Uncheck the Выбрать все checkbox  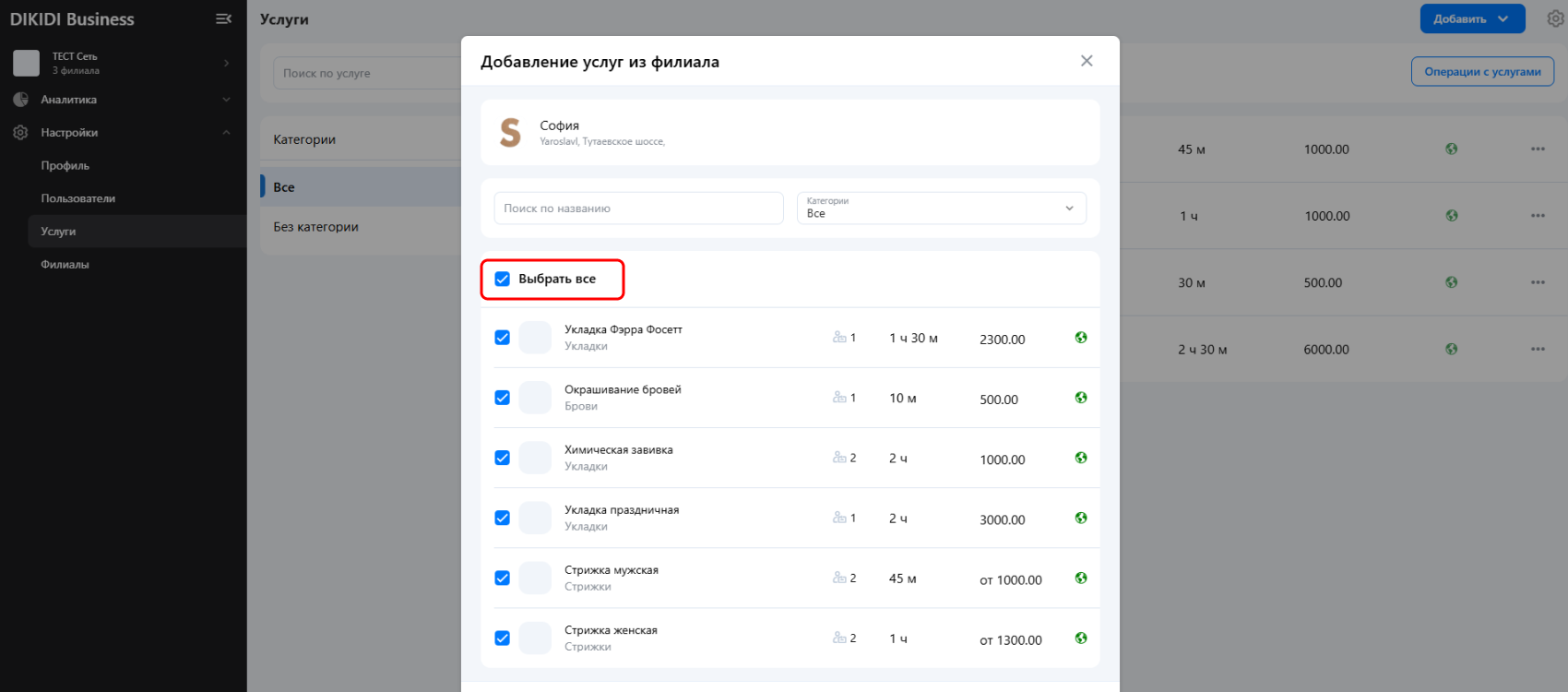503,279
